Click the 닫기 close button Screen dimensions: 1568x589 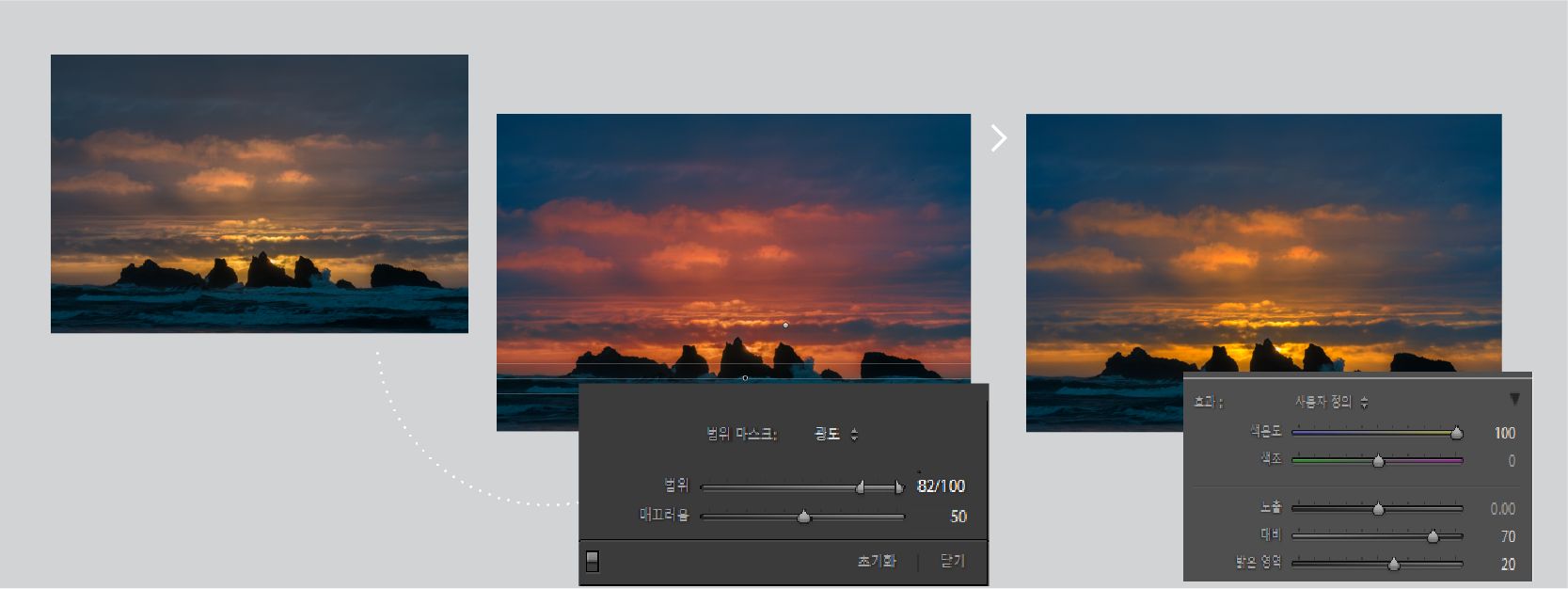[953, 561]
